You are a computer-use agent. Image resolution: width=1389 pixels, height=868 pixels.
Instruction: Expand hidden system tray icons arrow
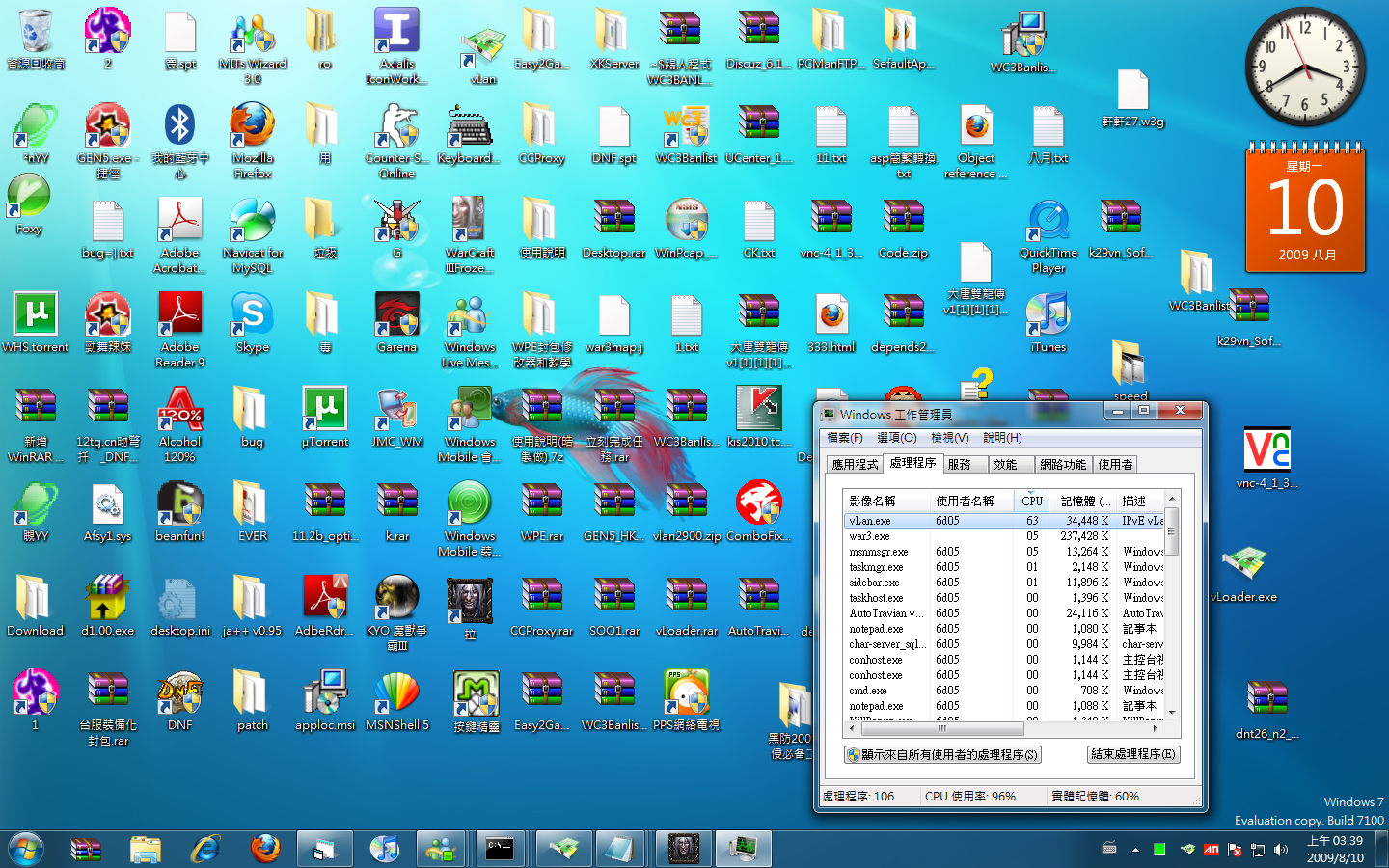pyautogui.click(x=1135, y=850)
